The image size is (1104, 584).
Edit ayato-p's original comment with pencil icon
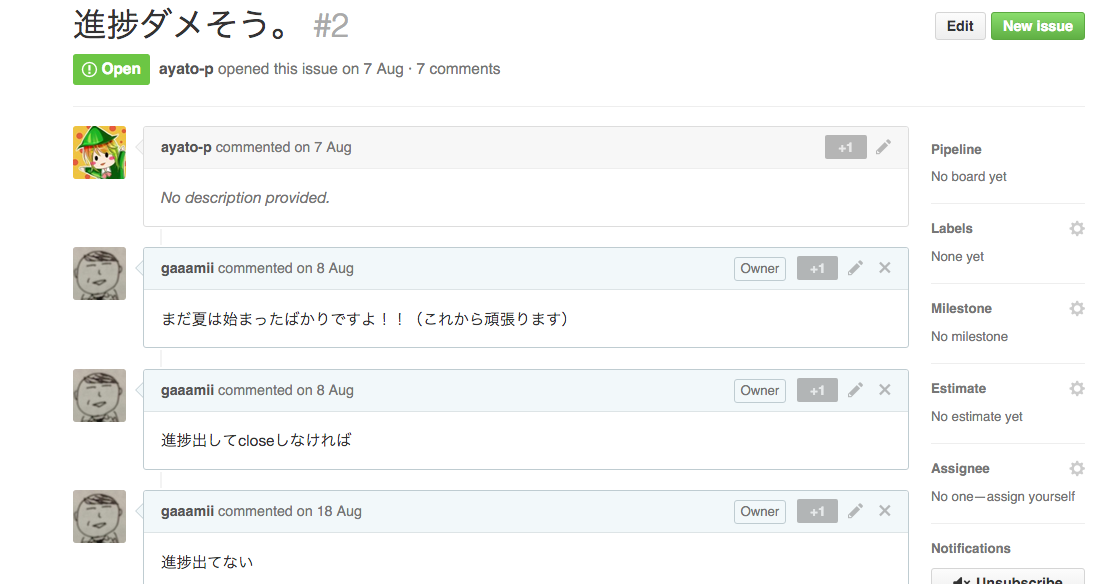pos(883,147)
